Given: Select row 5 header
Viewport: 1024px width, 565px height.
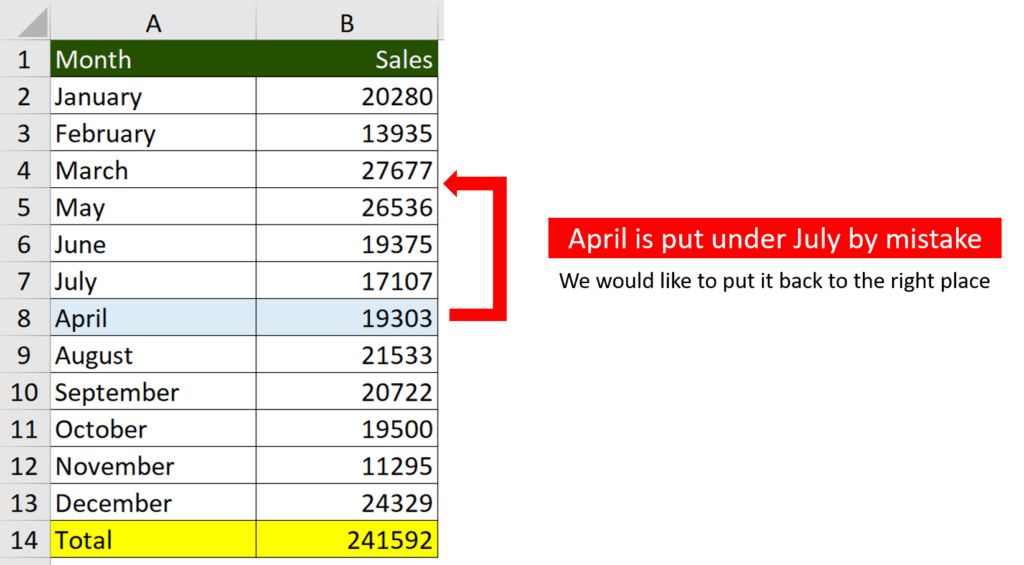Looking at the screenshot, I should point(24,207).
